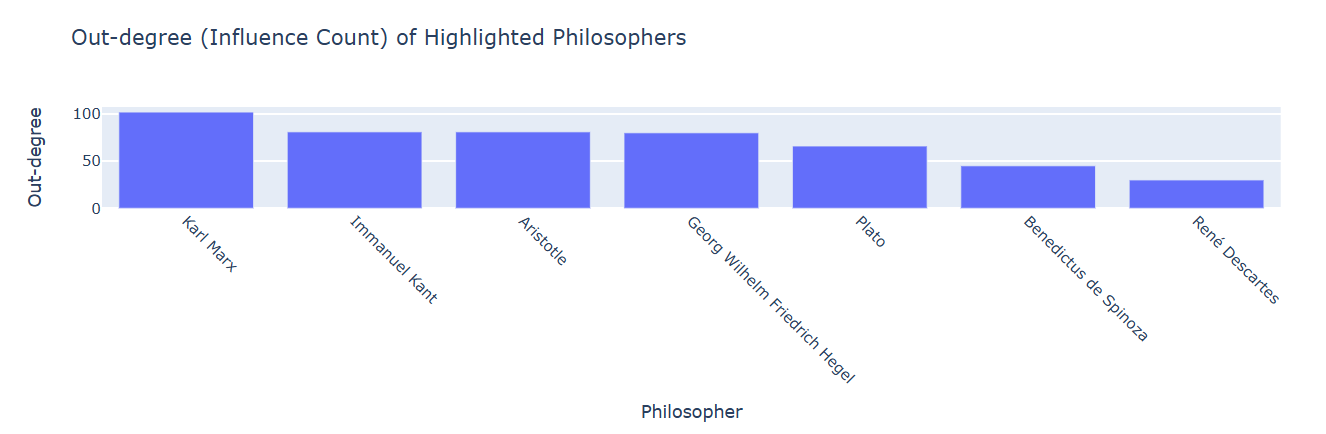Click the 'Plato' x-axis label
The image size is (1326, 434).
869,231
